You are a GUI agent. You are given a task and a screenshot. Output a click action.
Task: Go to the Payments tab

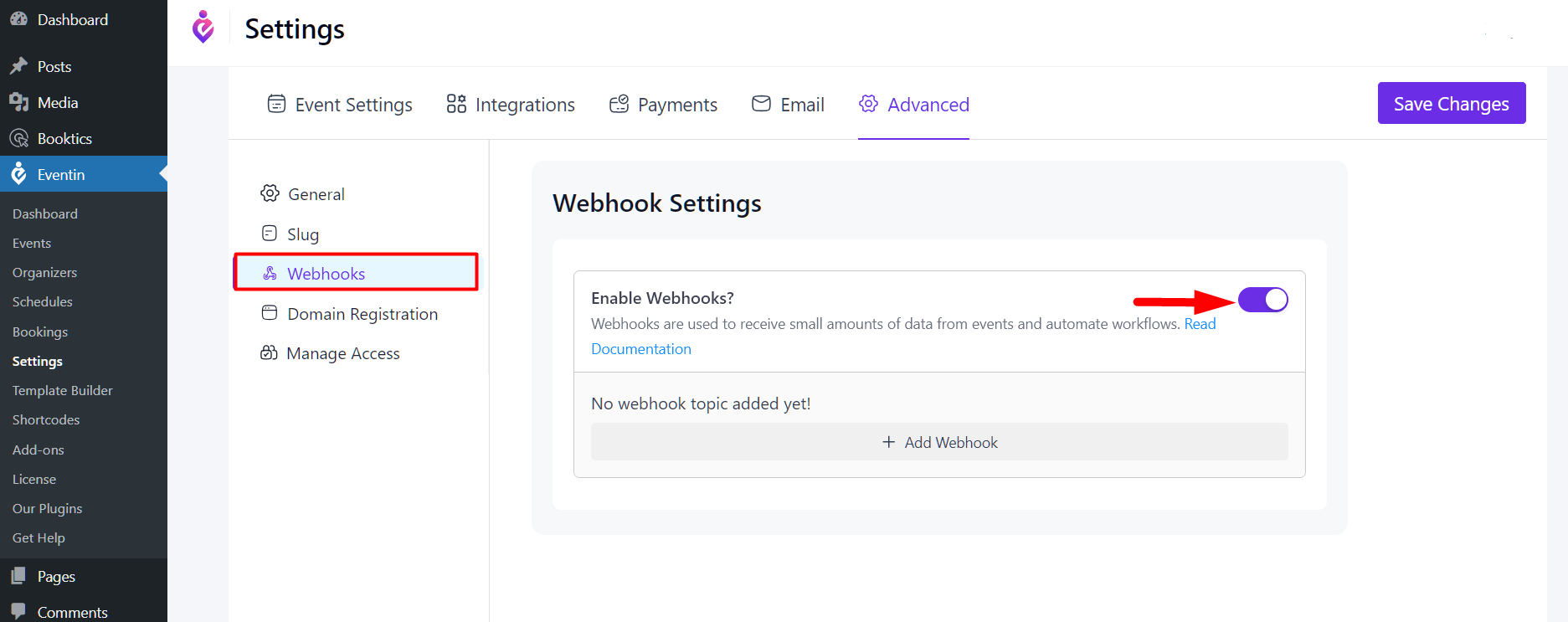point(663,104)
